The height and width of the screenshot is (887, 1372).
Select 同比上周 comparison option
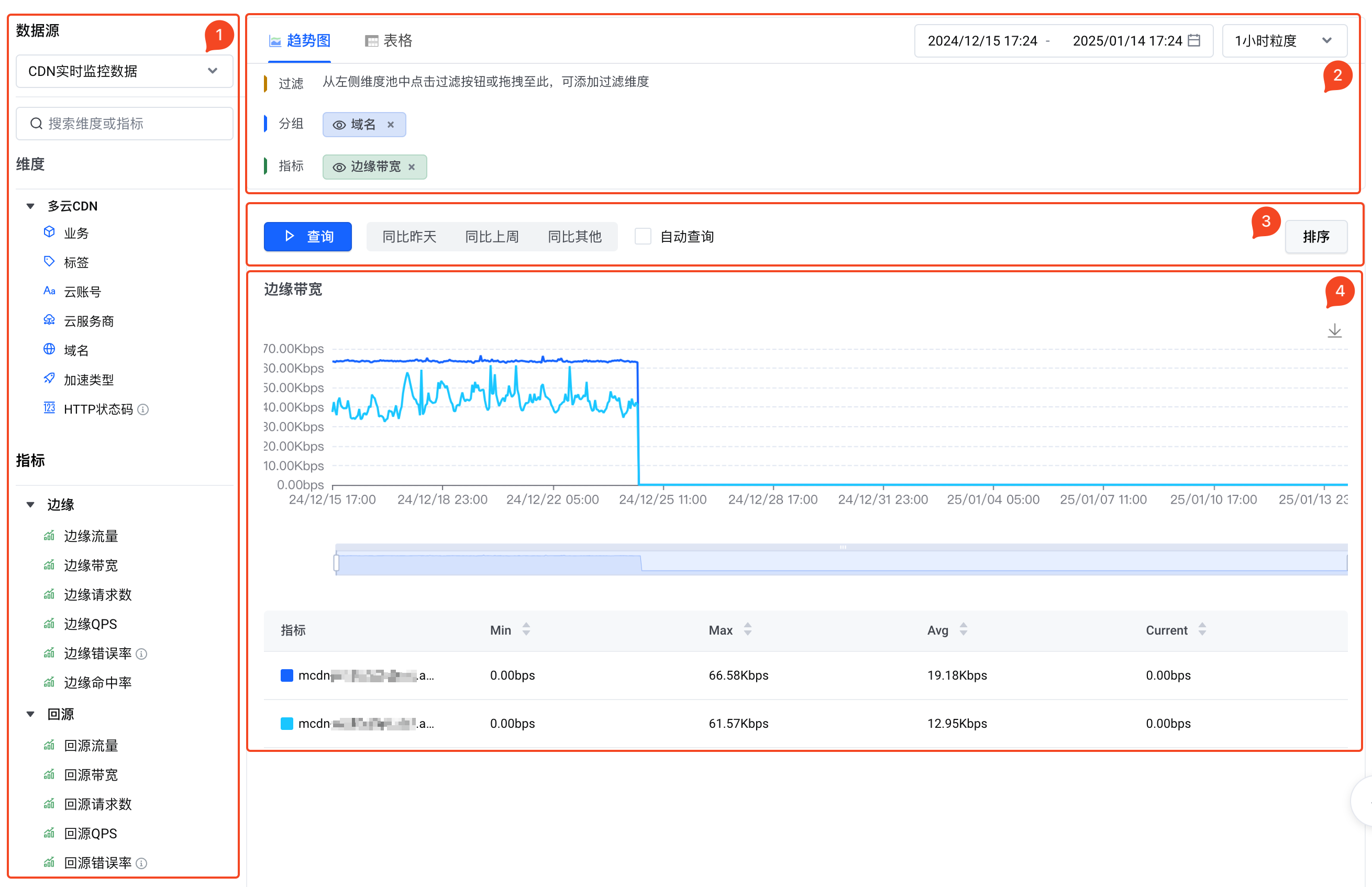492,236
